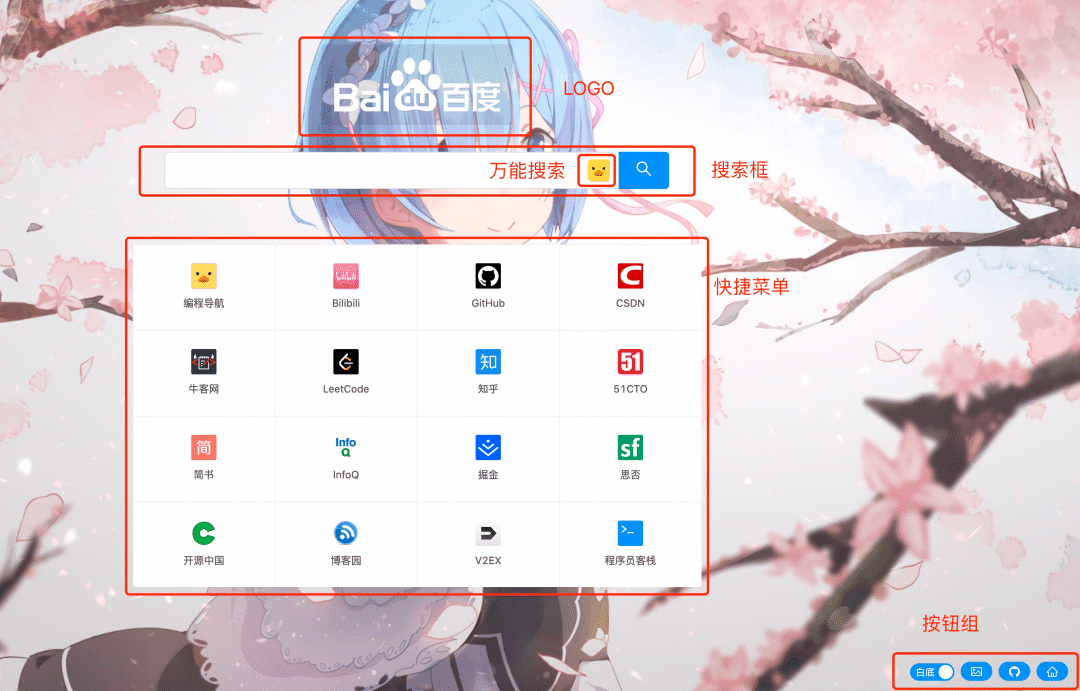This screenshot has width=1080, height=691.
Task: Open the 编程导航 shortcut icon
Action: [x=204, y=277]
